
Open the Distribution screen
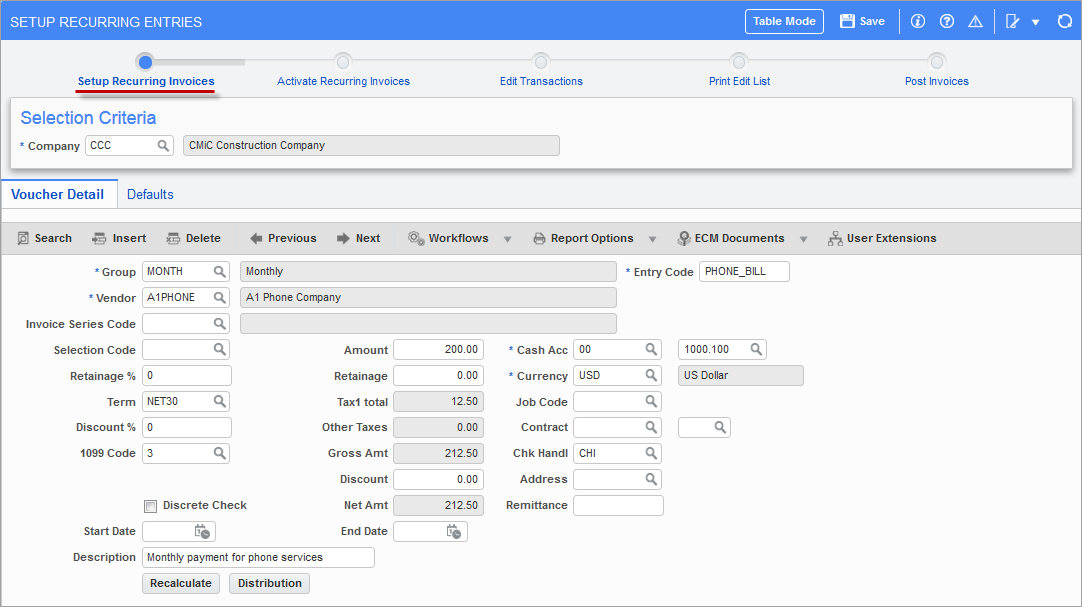(x=269, y=583)
